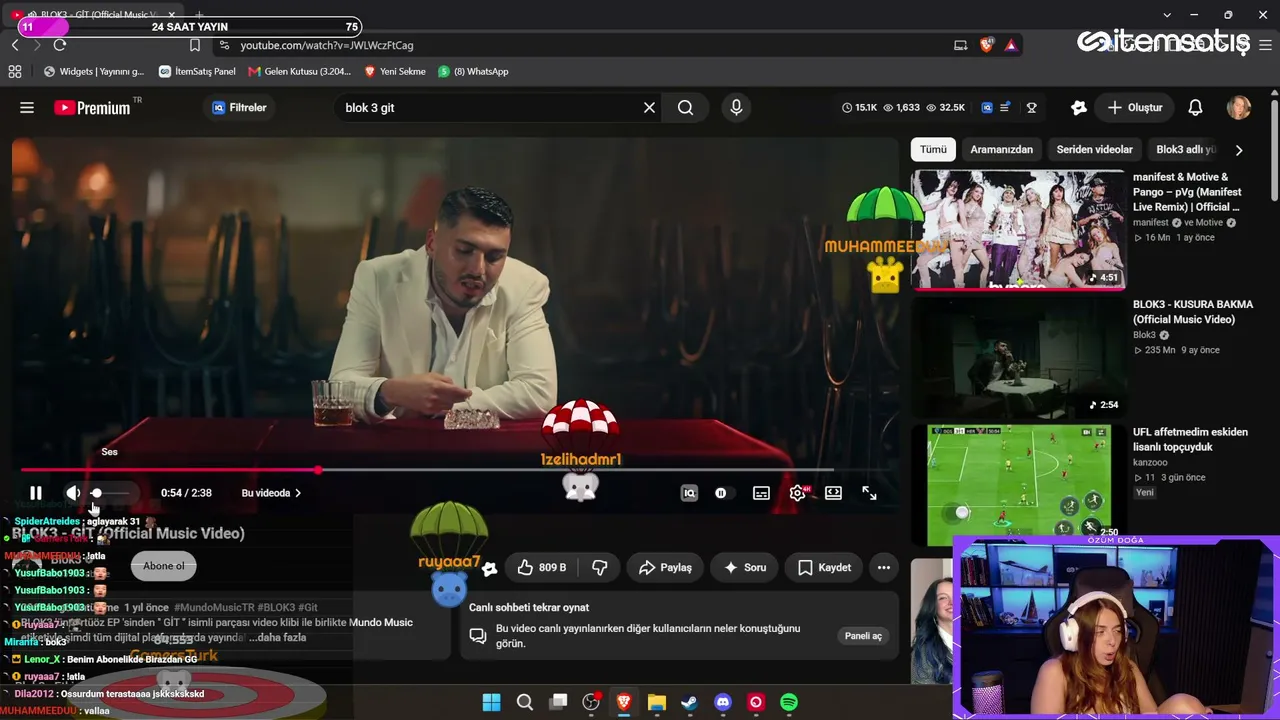The image size is (1280, 720).
Task: Click the IQ extension icon in the player
Action: pyautogui.click(x=689, y=493)
